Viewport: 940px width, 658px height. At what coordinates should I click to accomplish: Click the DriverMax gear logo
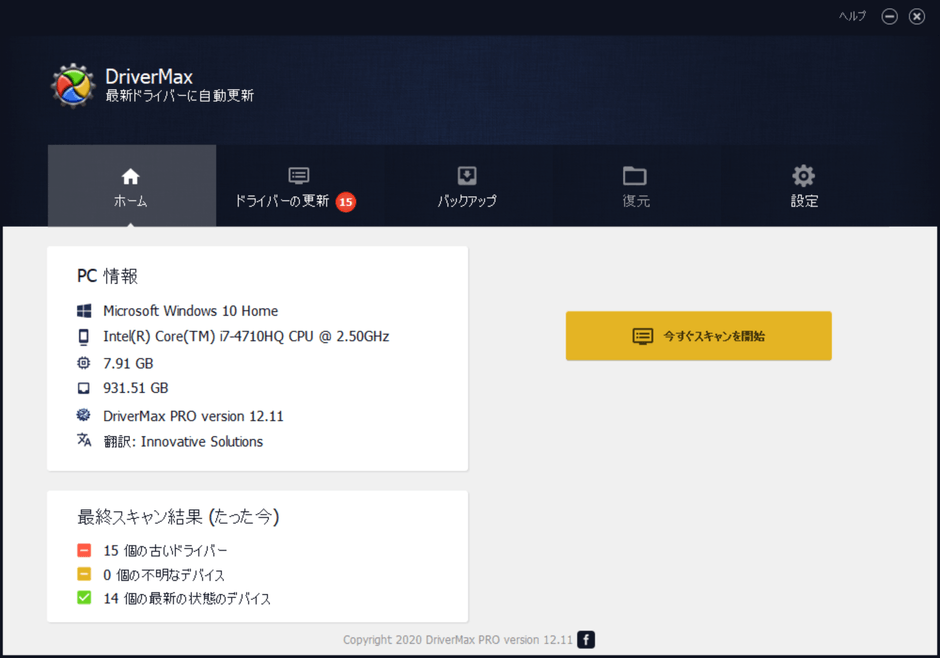click(73, 86)
